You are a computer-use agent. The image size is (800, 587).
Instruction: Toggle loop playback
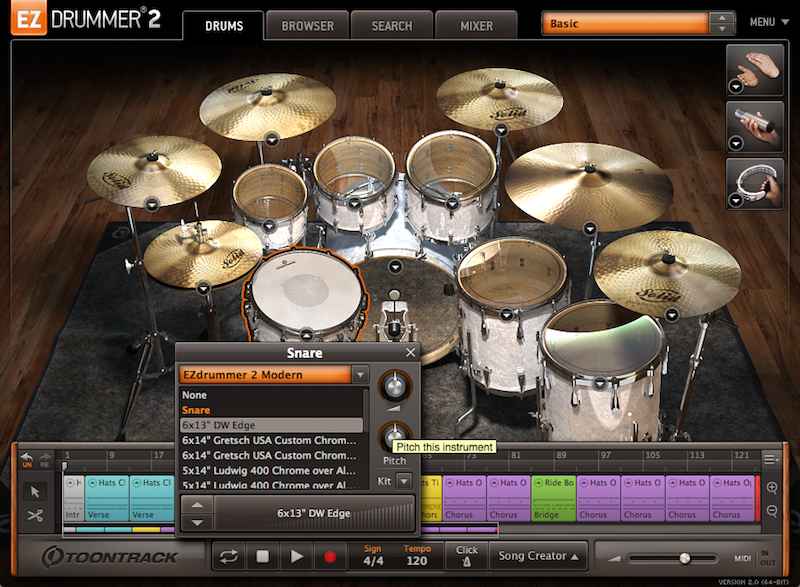pos(229,556)
